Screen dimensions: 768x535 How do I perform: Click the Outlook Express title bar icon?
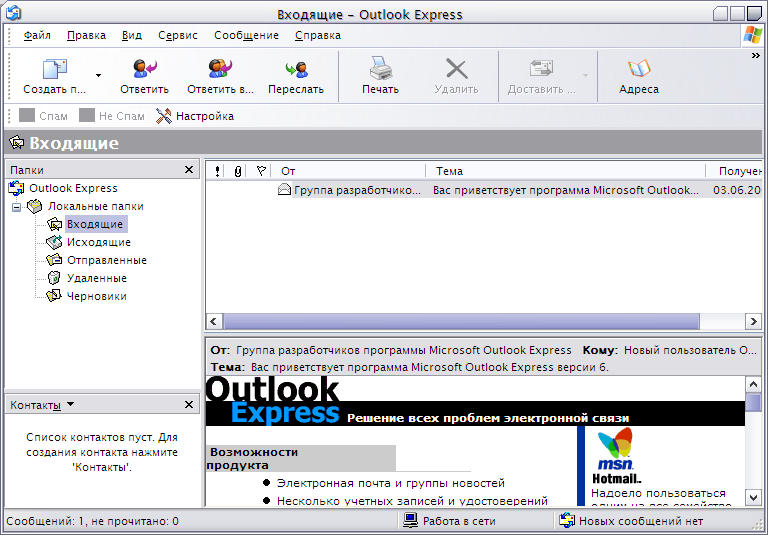(13, 12)
